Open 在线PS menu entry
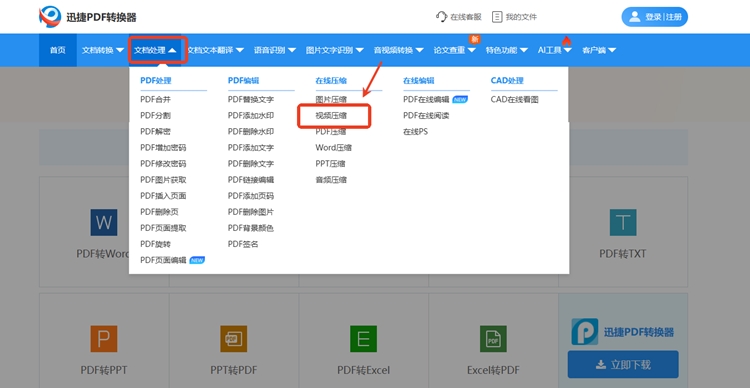Viewport: 750px width, 388px height. [x=415, y=132]
